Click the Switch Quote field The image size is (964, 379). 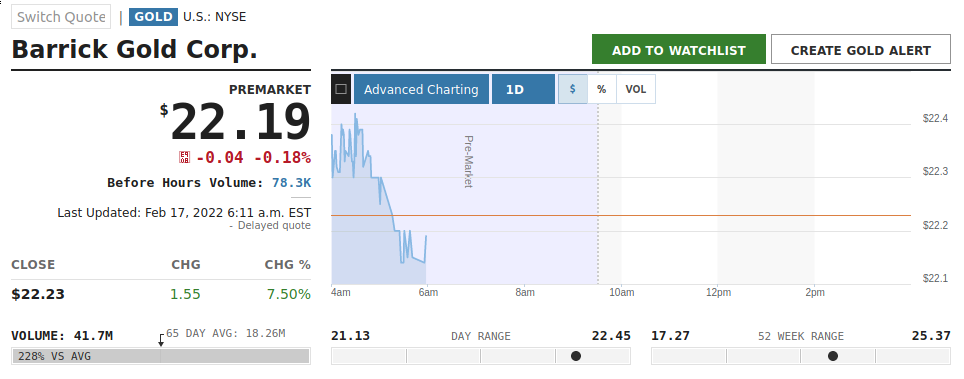tap(61, 17)
